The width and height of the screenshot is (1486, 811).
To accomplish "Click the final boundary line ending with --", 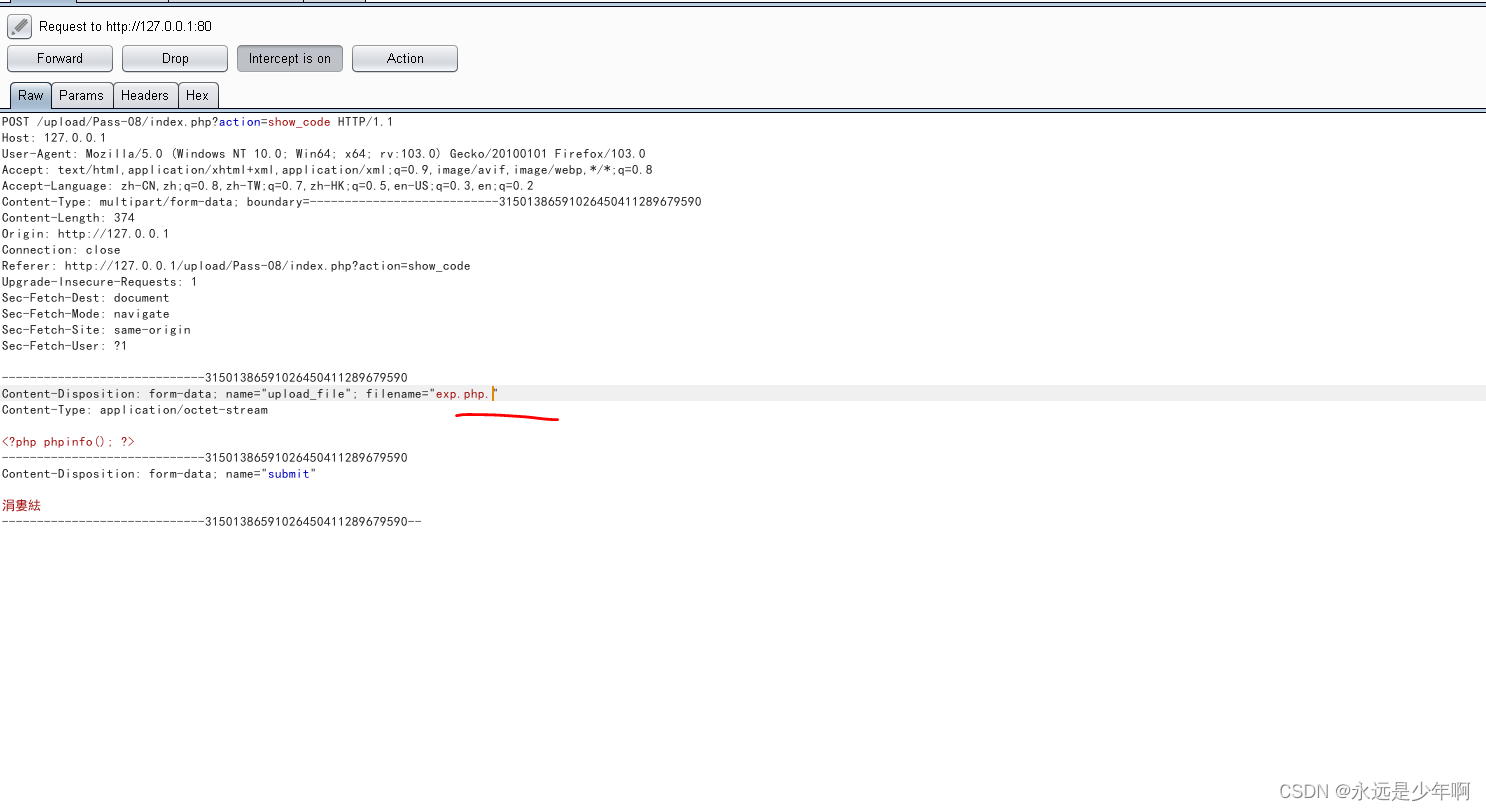I will (212, 522).
